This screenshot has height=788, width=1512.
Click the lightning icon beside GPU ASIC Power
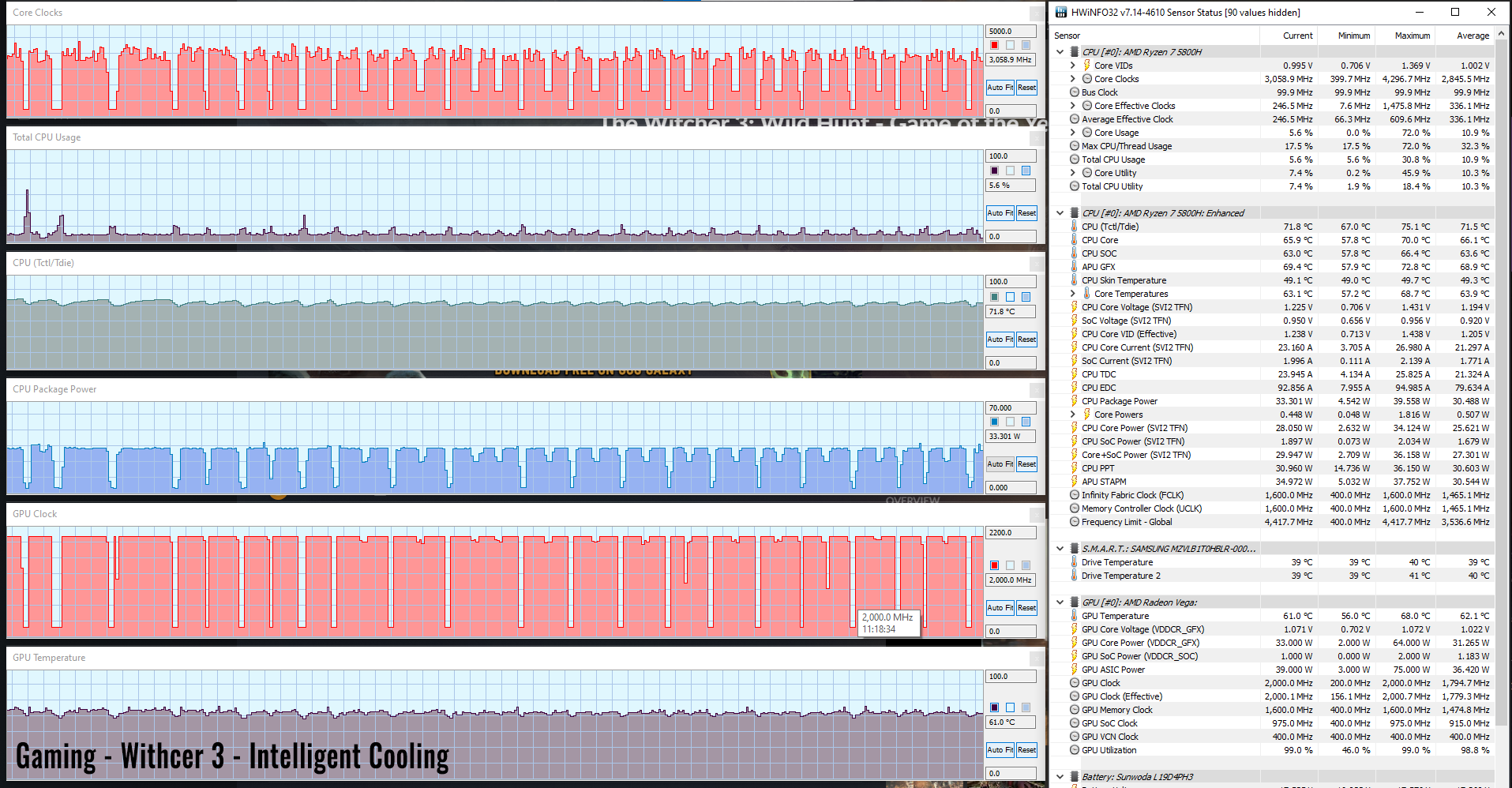click(x=1075, y=670)
